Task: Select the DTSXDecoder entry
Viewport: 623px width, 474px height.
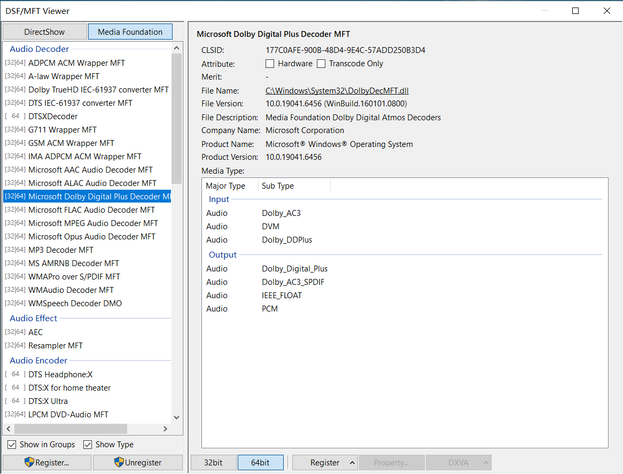Action: [87, 116]
